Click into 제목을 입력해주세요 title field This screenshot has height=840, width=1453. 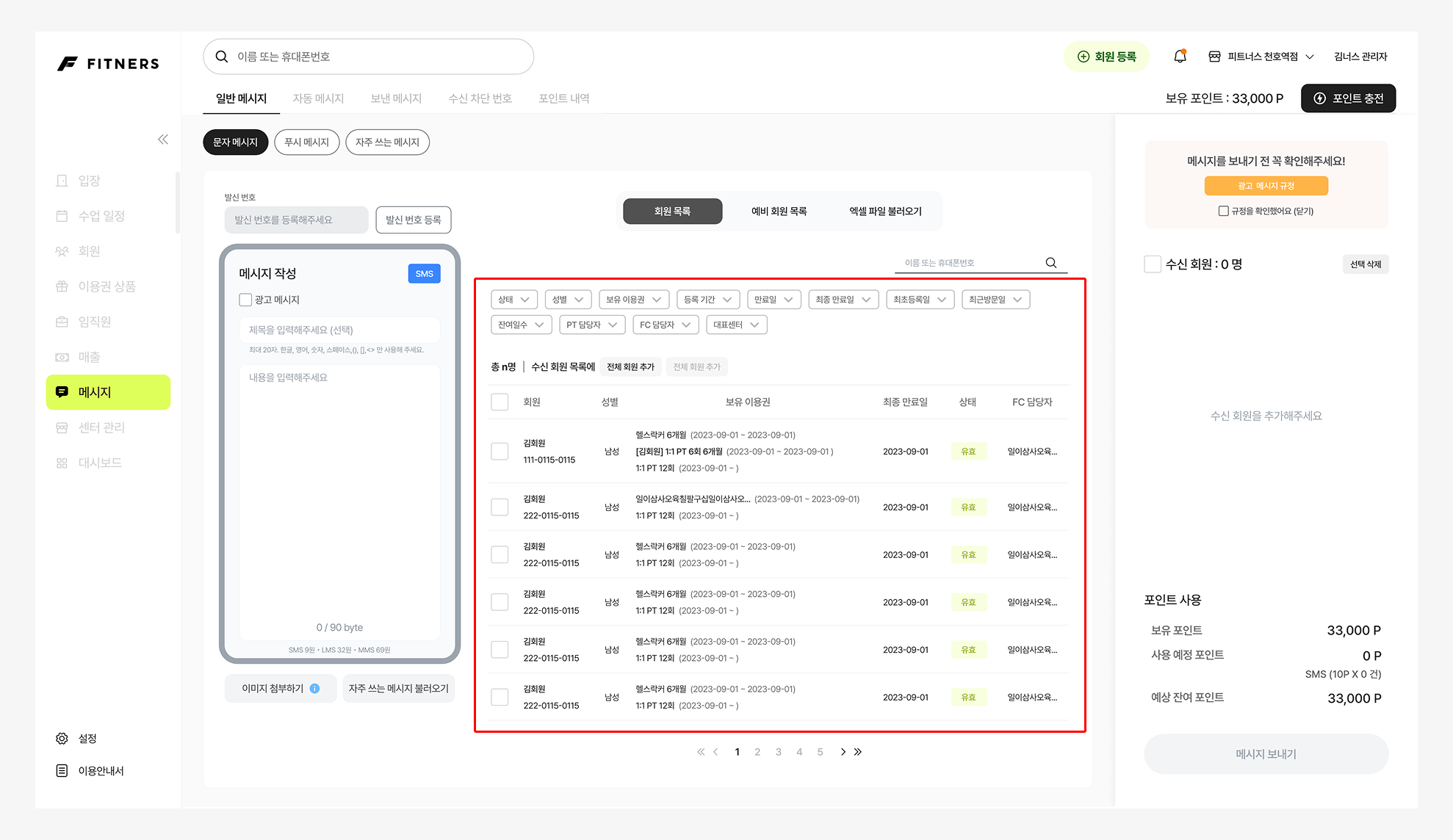[339, 330]
